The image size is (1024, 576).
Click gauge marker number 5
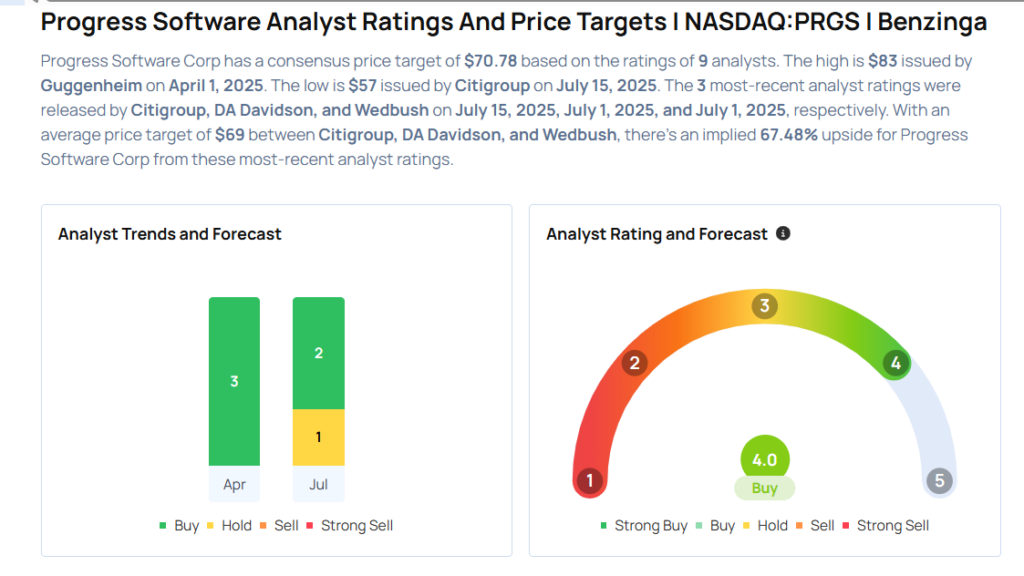coord(939,481)
